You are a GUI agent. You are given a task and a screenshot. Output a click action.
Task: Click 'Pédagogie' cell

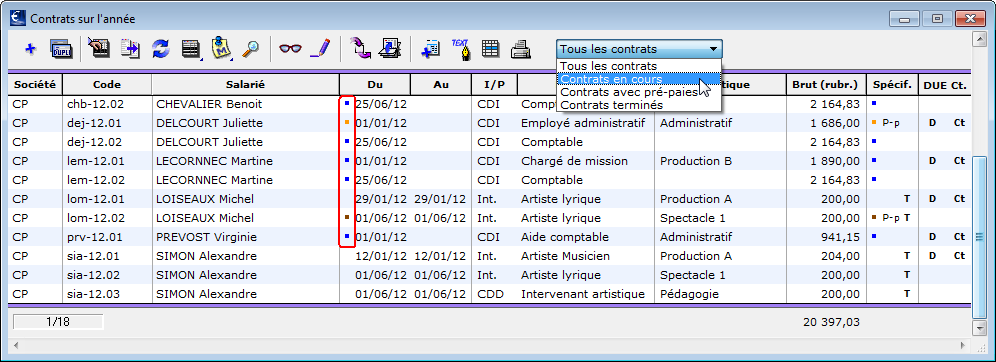tap(690, 294)
